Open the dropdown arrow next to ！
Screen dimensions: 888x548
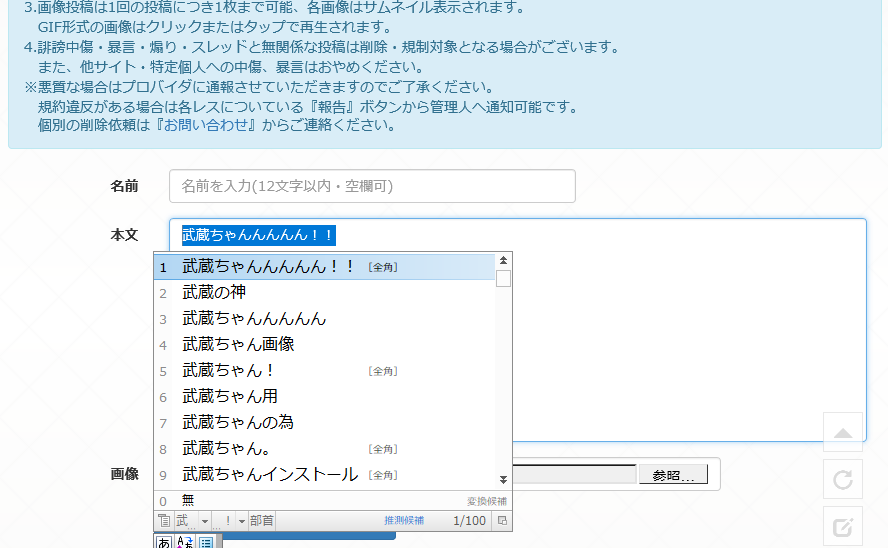pos(241,521)
